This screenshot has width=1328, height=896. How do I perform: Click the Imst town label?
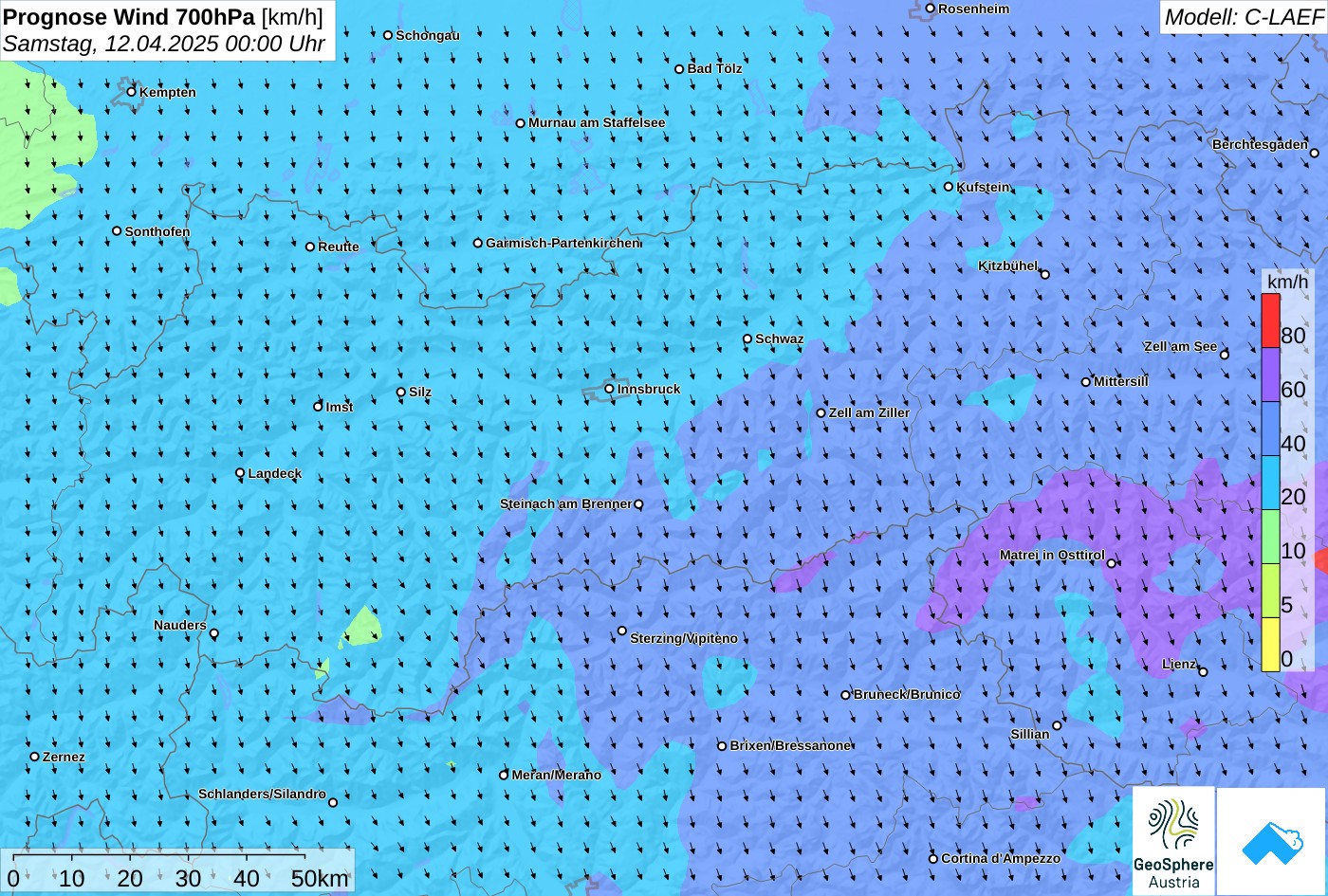click(340, 407)
